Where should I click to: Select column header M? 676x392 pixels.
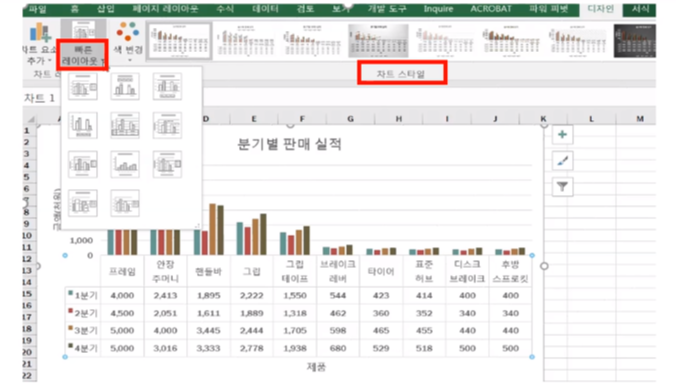(639, 119)
